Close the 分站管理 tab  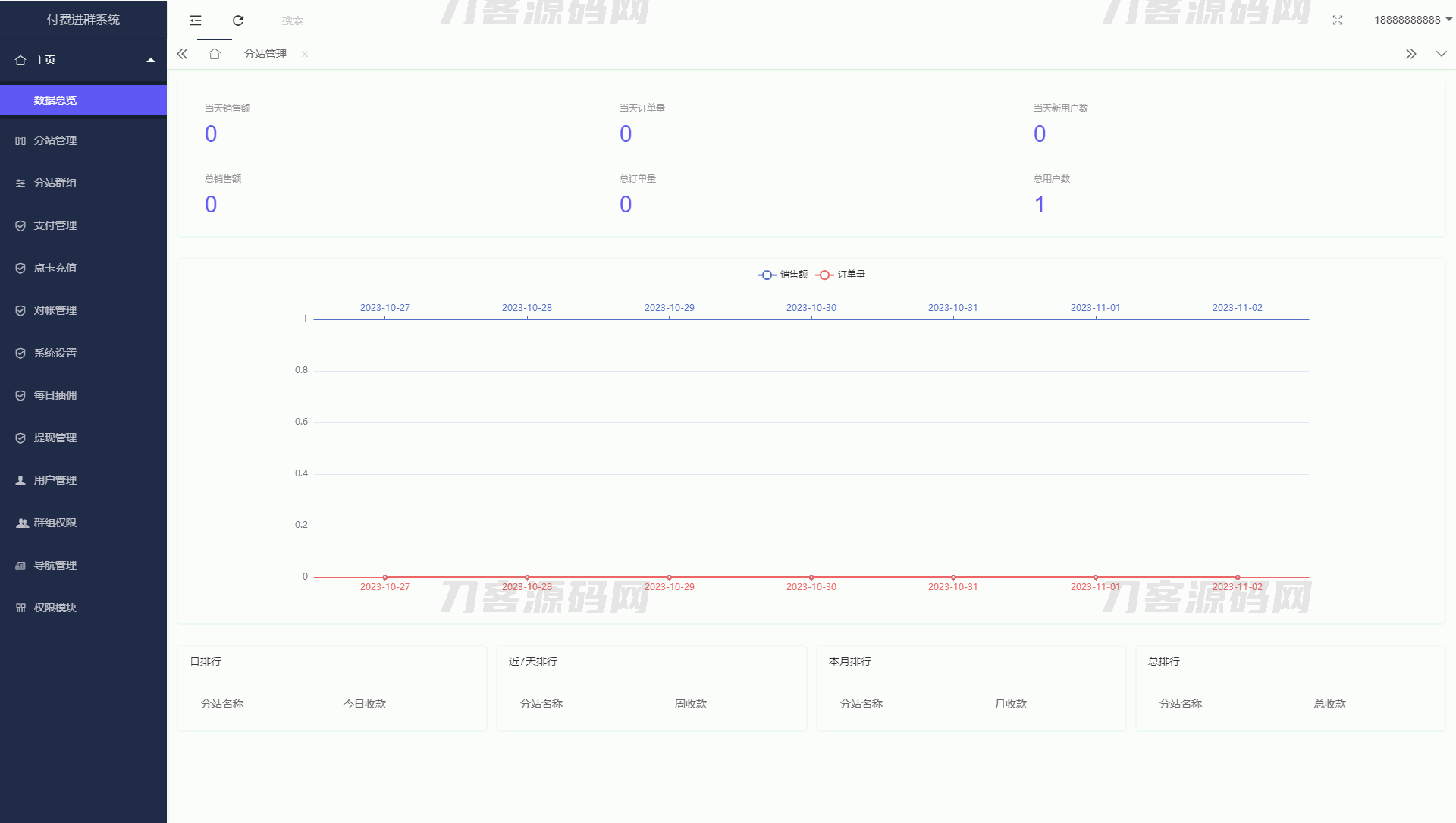305,54
